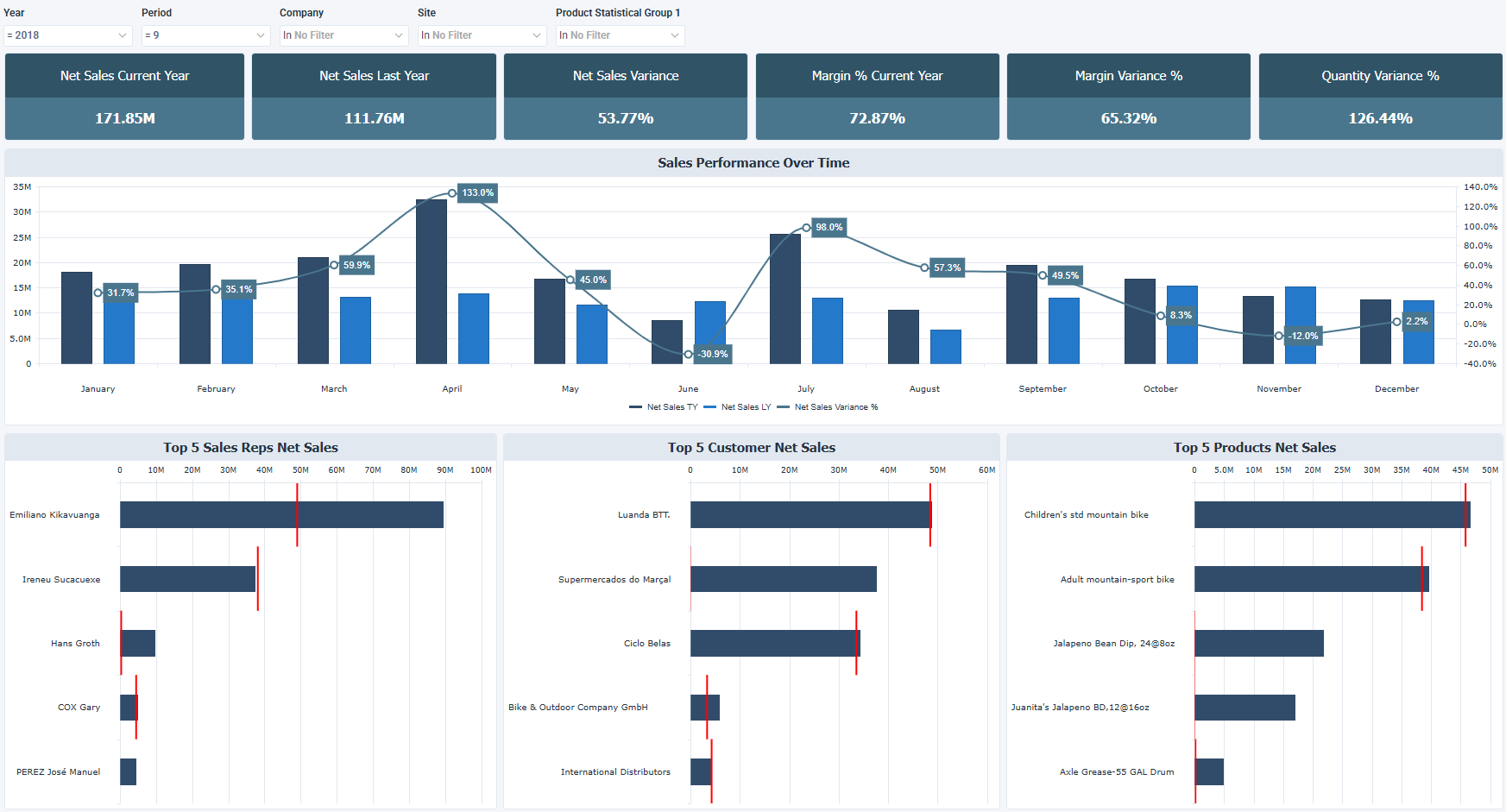Select Adult mountain-sport bike bar

[1312, 579]
